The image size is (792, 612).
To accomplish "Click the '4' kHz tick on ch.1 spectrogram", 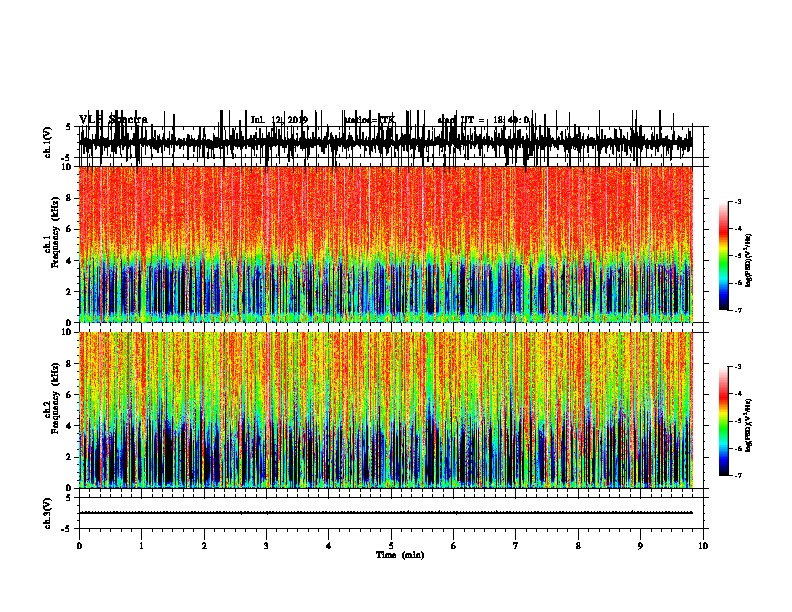I will [x=70, y=261].
